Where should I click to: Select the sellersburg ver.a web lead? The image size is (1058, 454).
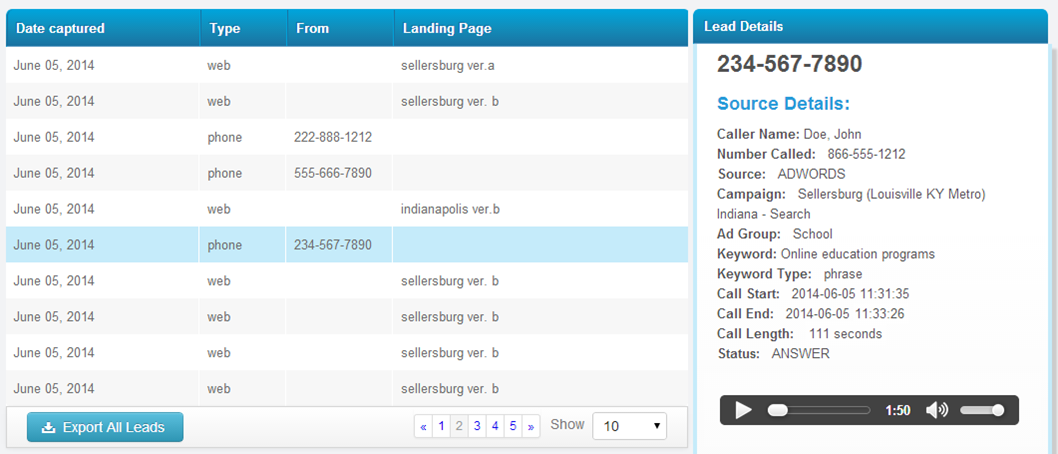[x=347, y=65]
